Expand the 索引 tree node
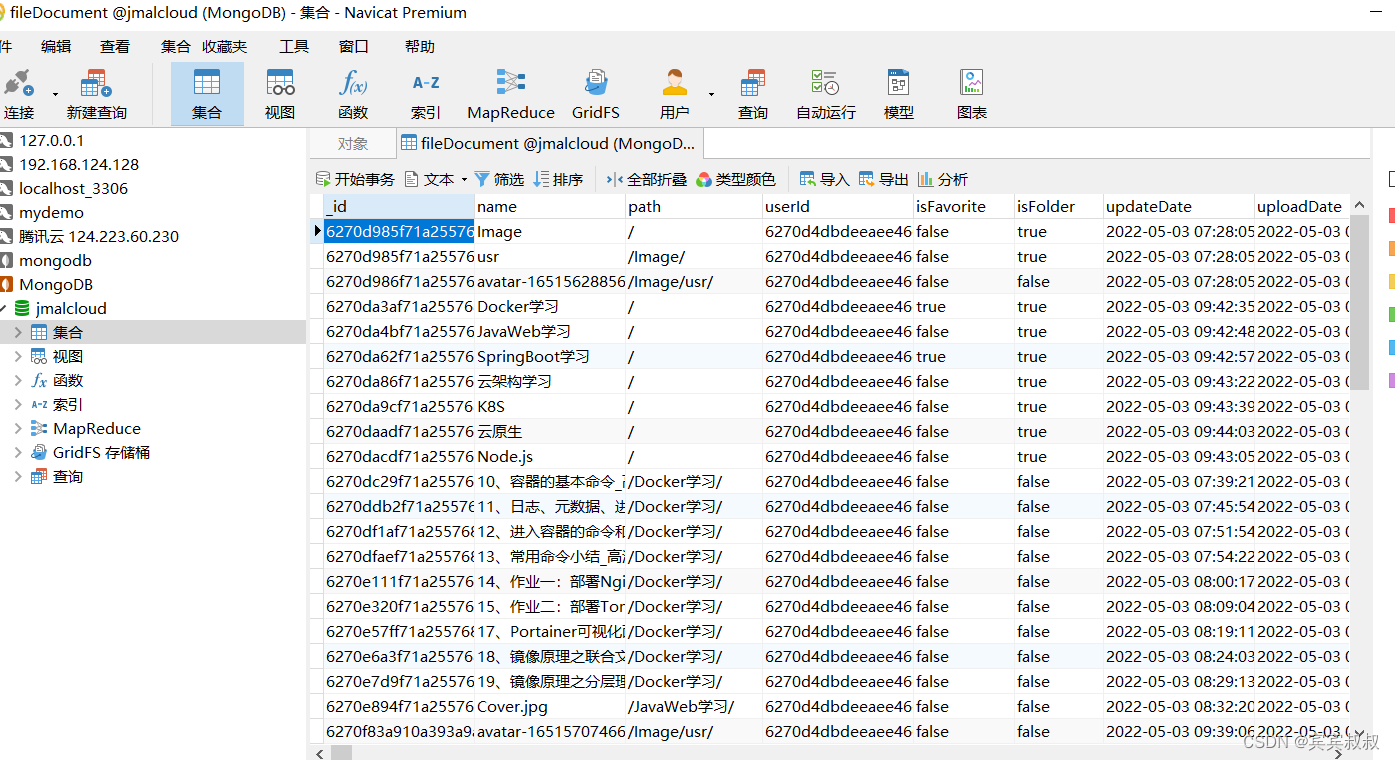Viewport: 1395px width, 760px height. 18,404
